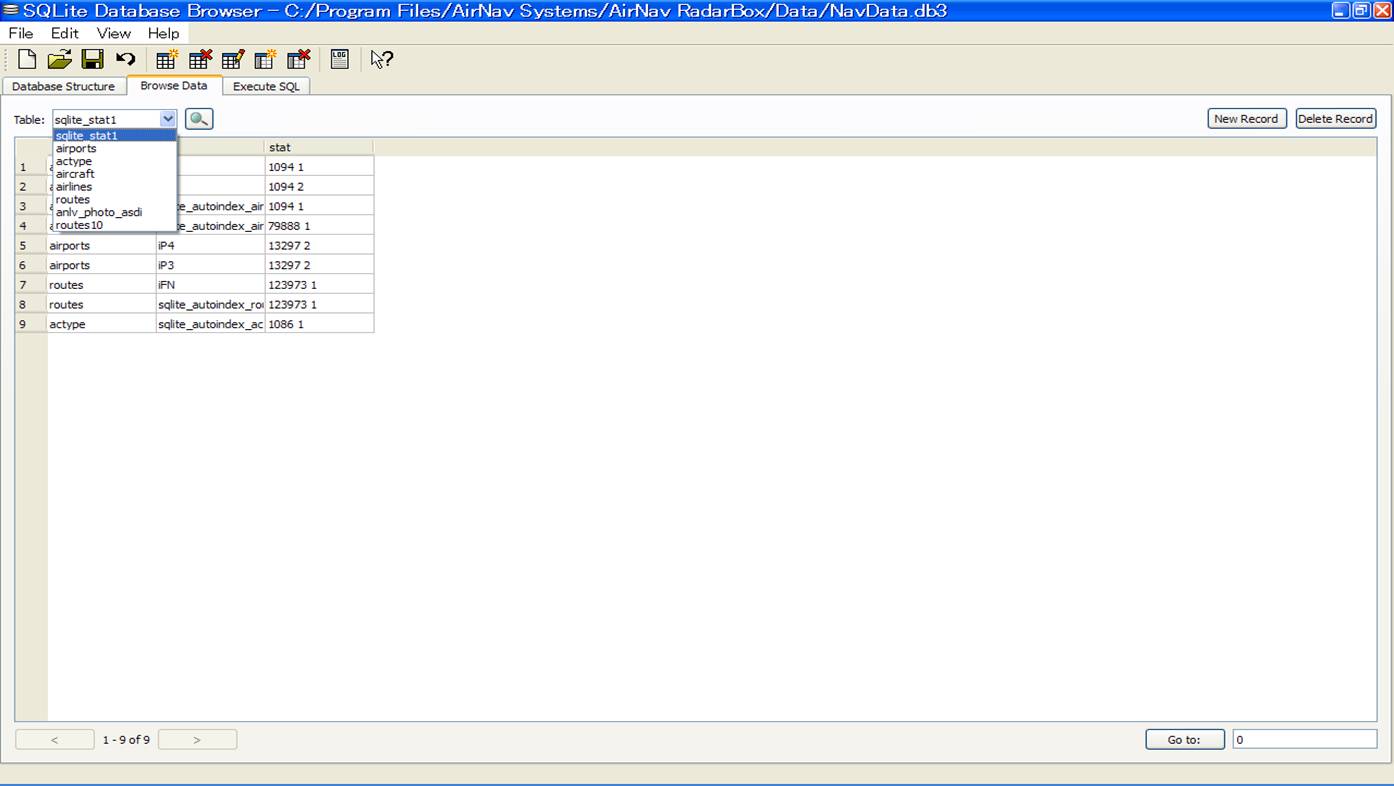Go to next page with > button
Viewport: 1394px width, 786px height.
coord(197,740)
